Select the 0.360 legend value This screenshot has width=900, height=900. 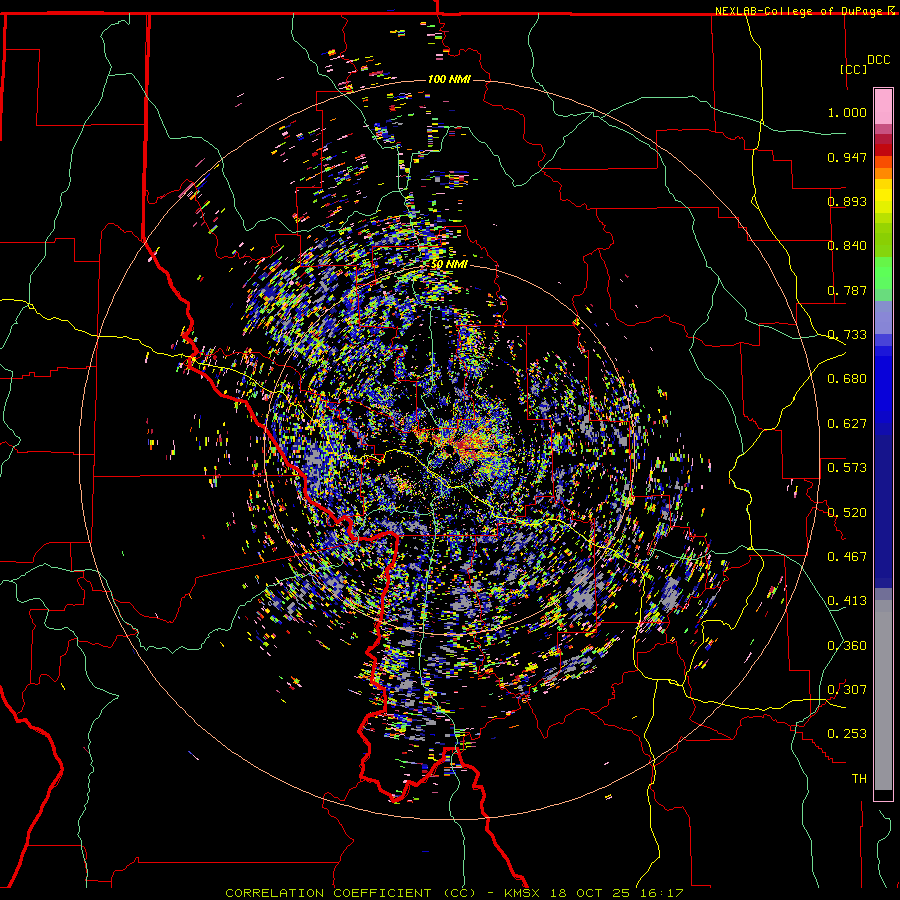(847, 645)
